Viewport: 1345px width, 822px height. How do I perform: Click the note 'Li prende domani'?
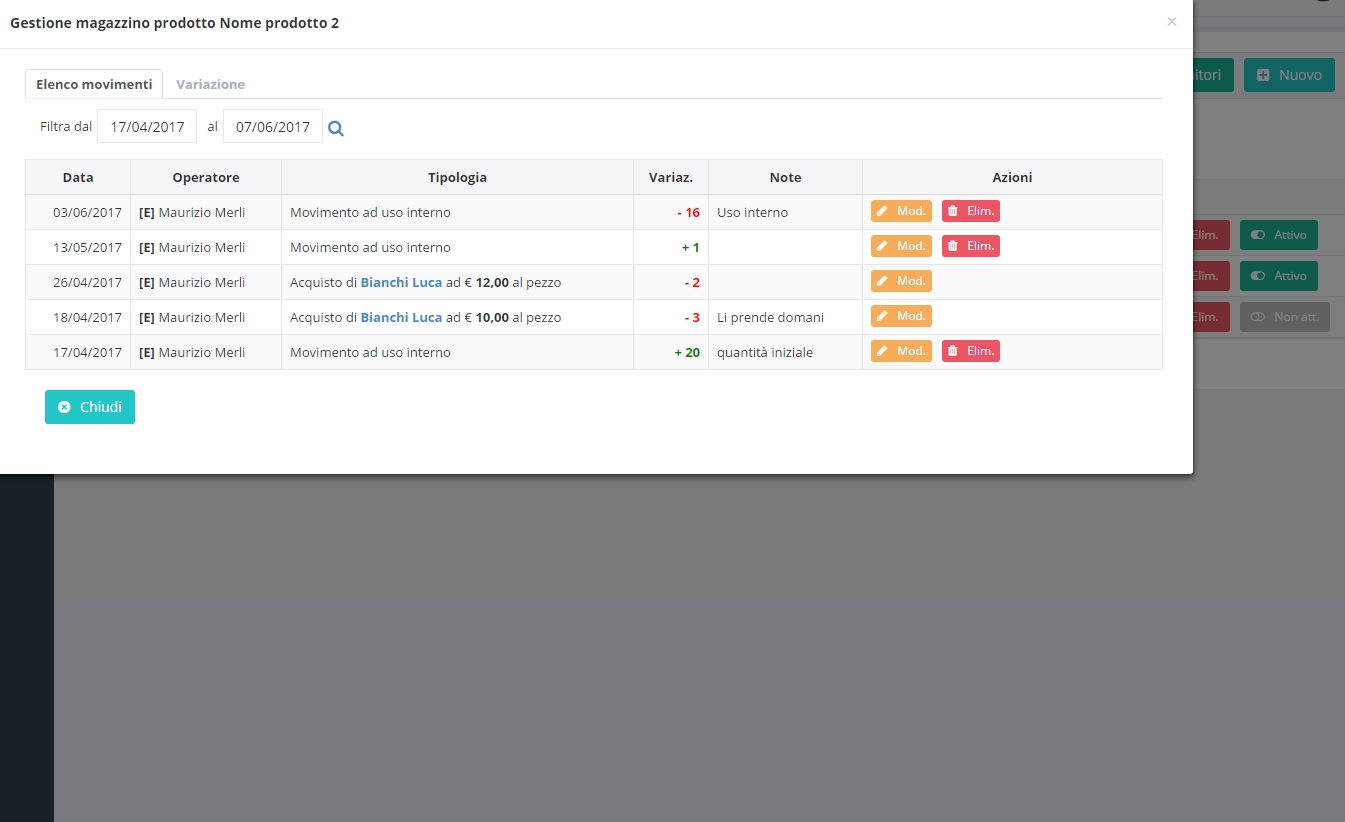coord(770,317)
